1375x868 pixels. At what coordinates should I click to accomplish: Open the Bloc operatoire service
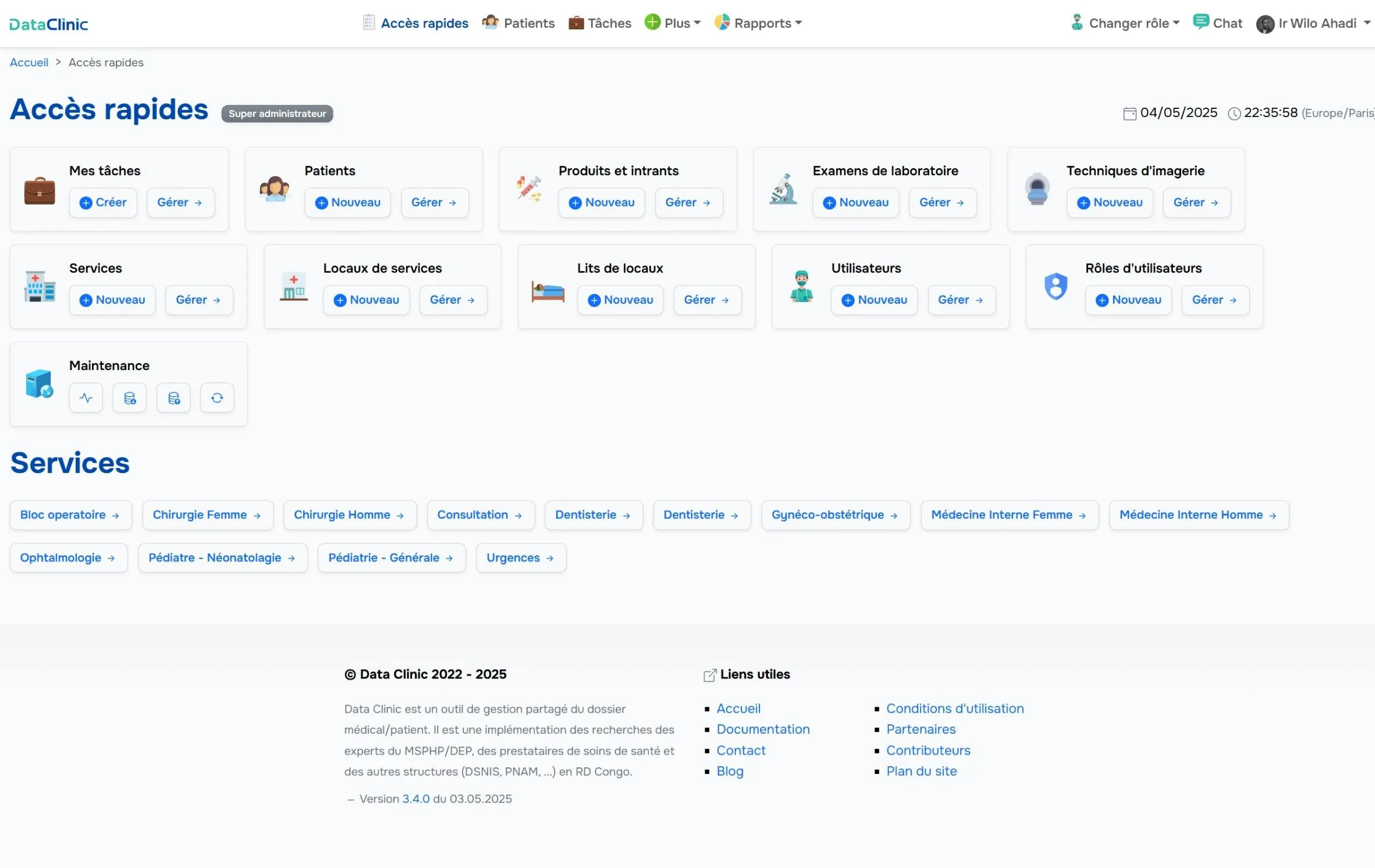click(71, 515)
